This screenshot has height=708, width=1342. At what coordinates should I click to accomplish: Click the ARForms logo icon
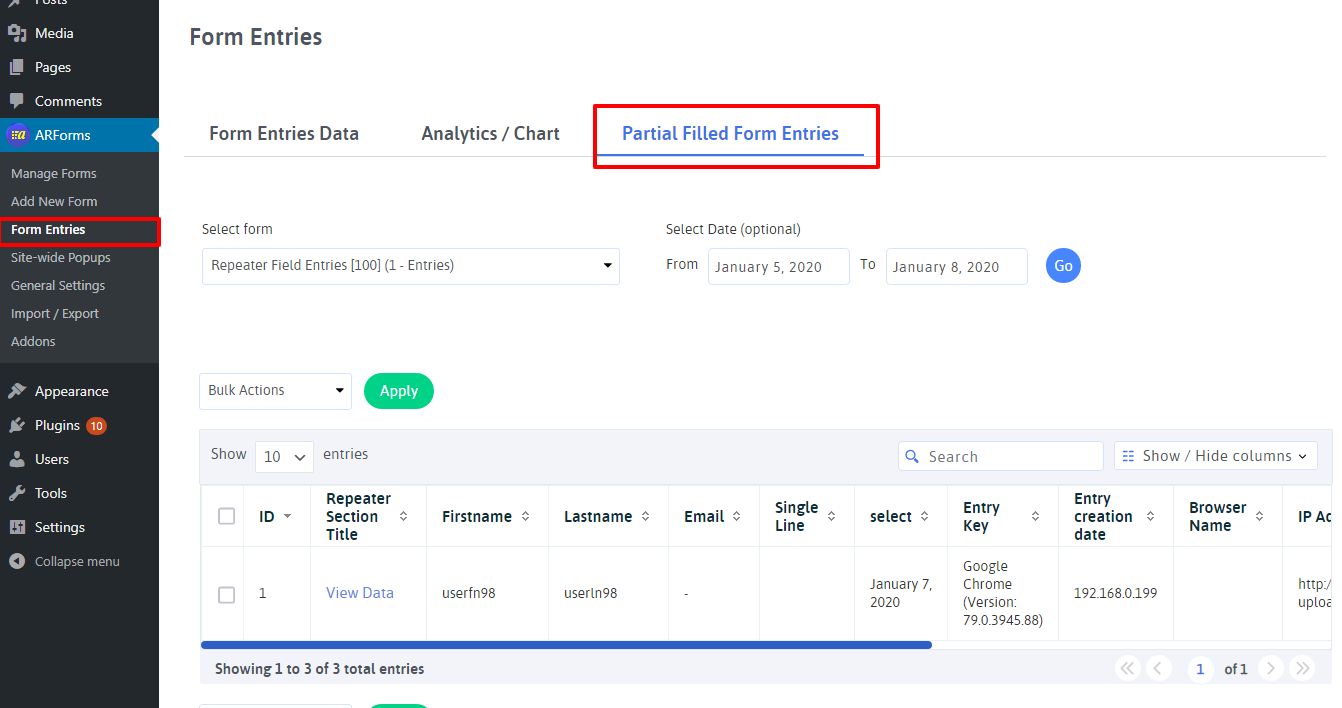click(18, 135)
